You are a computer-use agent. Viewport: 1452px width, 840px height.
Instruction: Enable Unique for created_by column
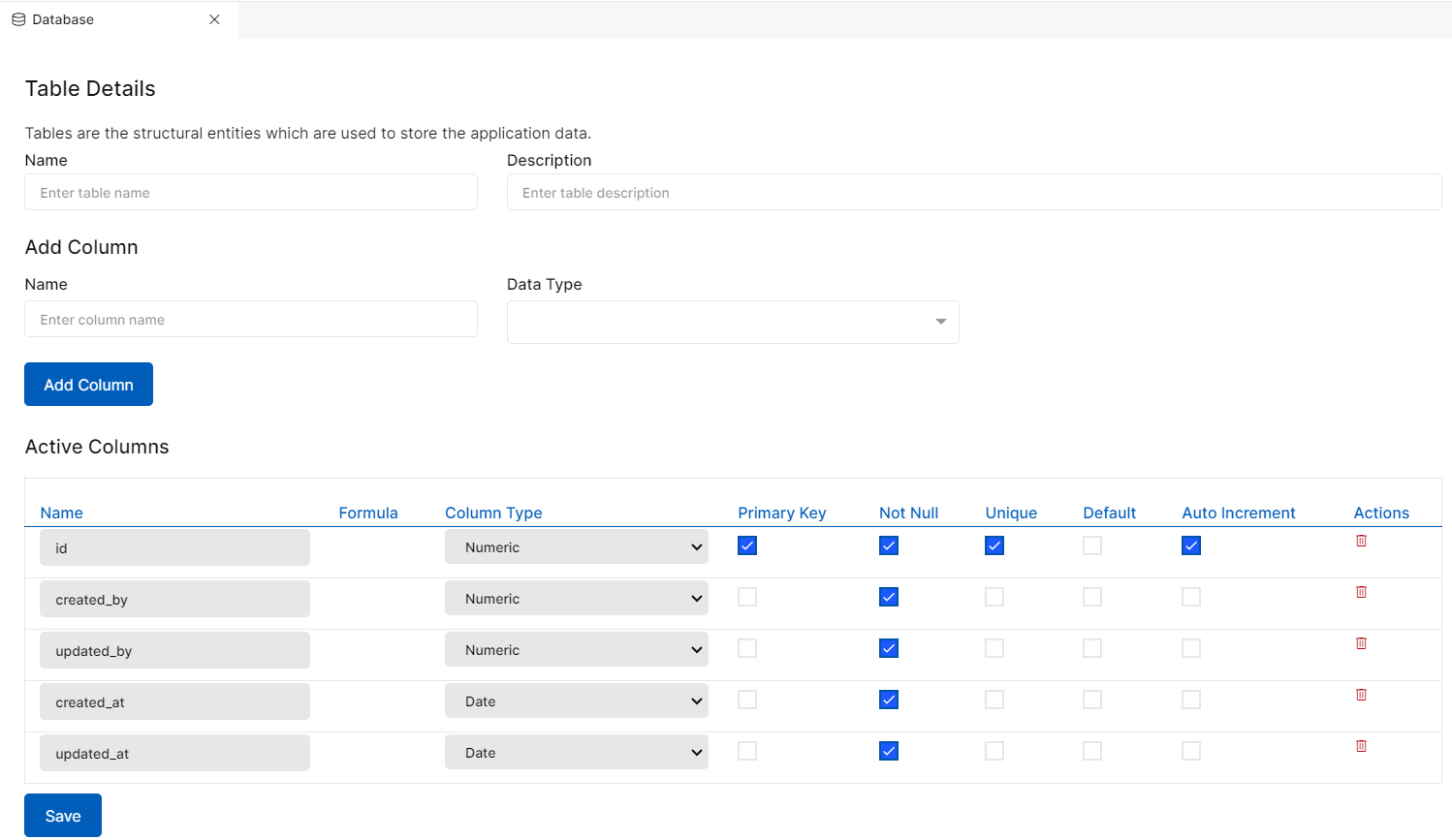994,597
